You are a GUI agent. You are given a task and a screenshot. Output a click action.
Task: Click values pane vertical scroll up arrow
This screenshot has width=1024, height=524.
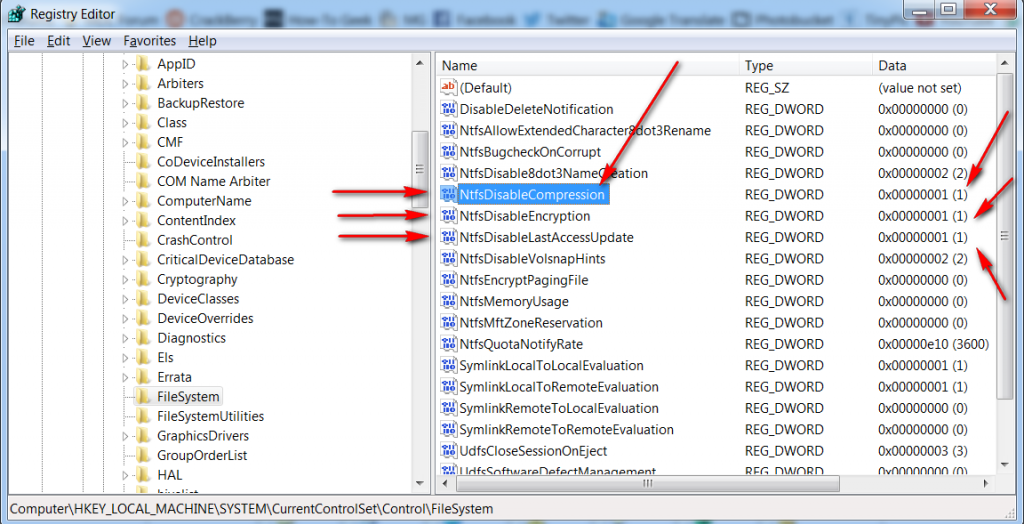[1004, 63]
